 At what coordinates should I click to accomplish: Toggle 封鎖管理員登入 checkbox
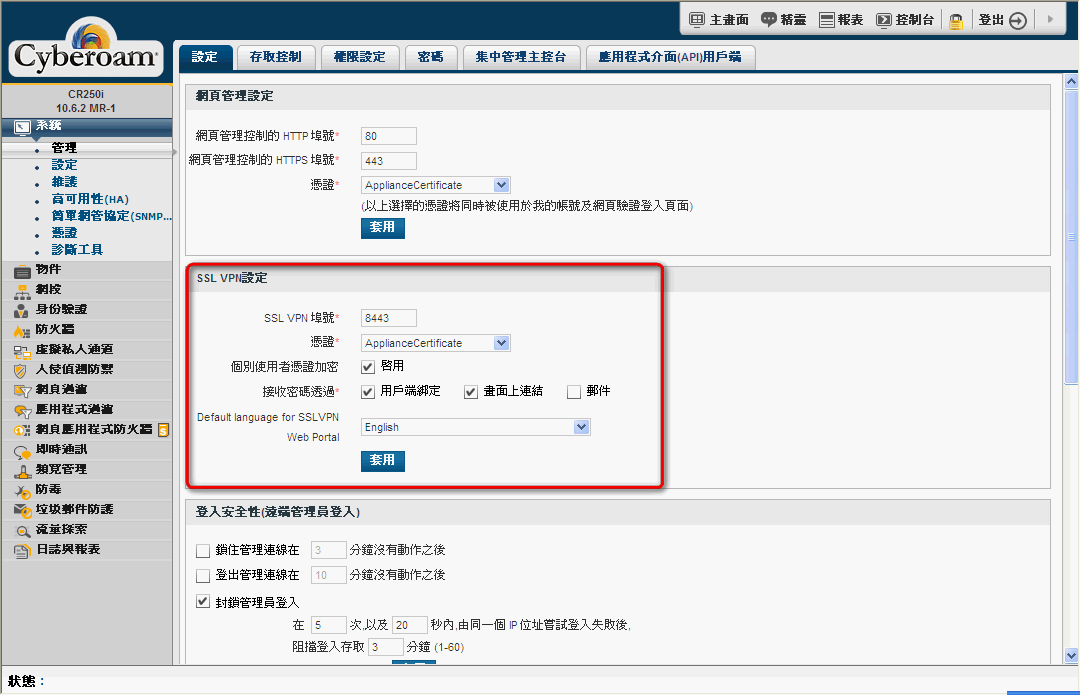pyautogui.click(x=202, y=601)
